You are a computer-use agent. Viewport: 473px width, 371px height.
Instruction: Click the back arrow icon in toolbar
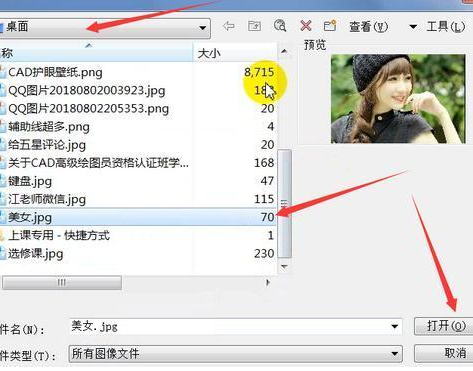pyautogui.click(x=229, y=26)
